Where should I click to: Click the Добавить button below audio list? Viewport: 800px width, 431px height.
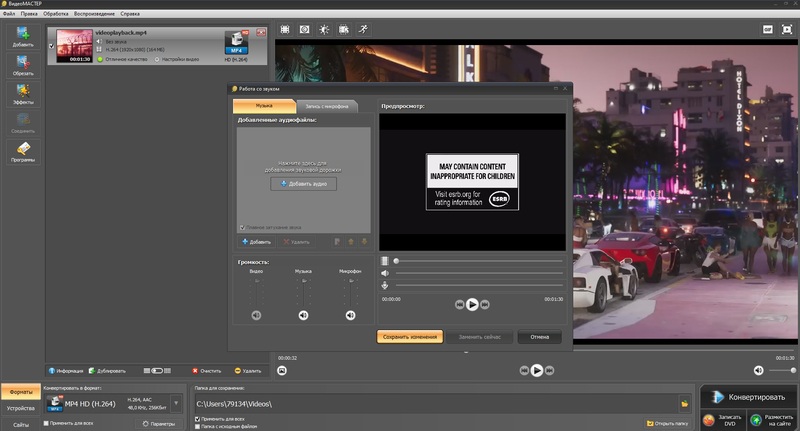pos(257,242)
